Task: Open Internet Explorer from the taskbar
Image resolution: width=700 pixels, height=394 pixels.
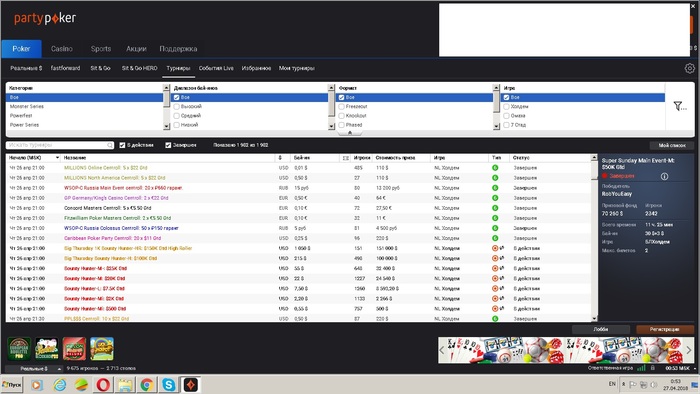Action: click(59, 384)
